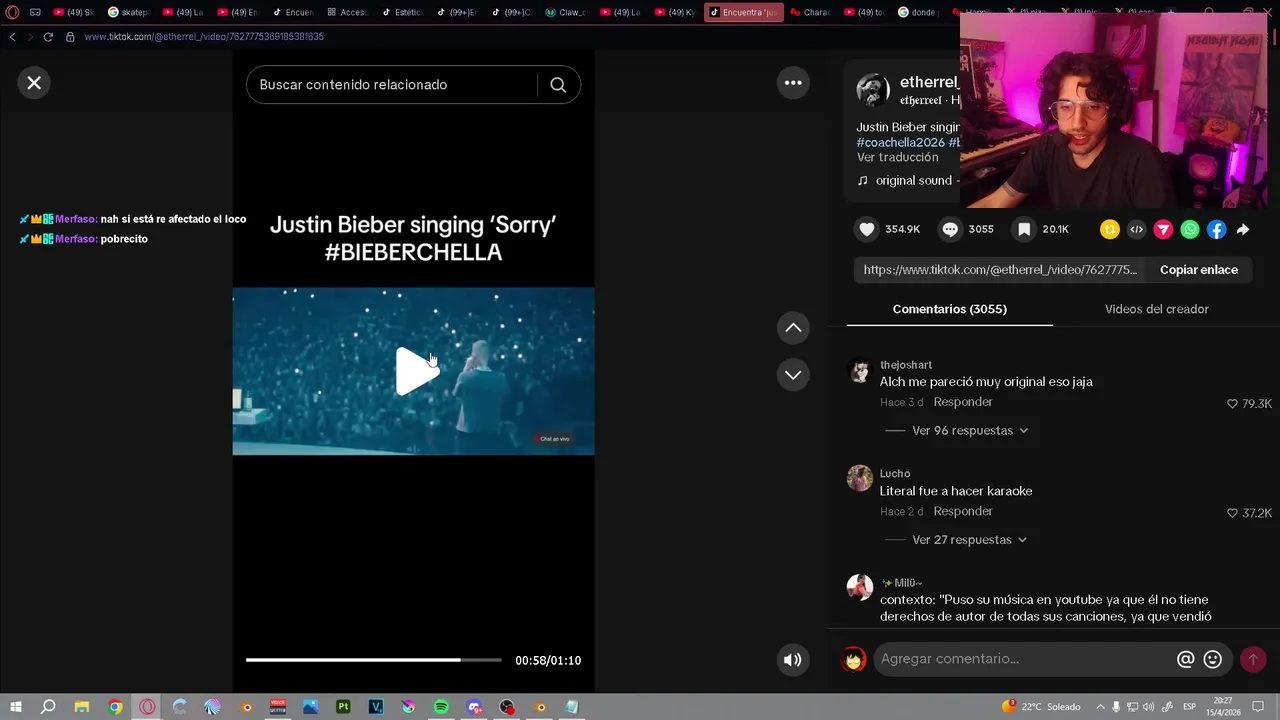Open Lucho's profile avatar
1280x720 pixels.
pyautogui.click(x=860, y=478)
